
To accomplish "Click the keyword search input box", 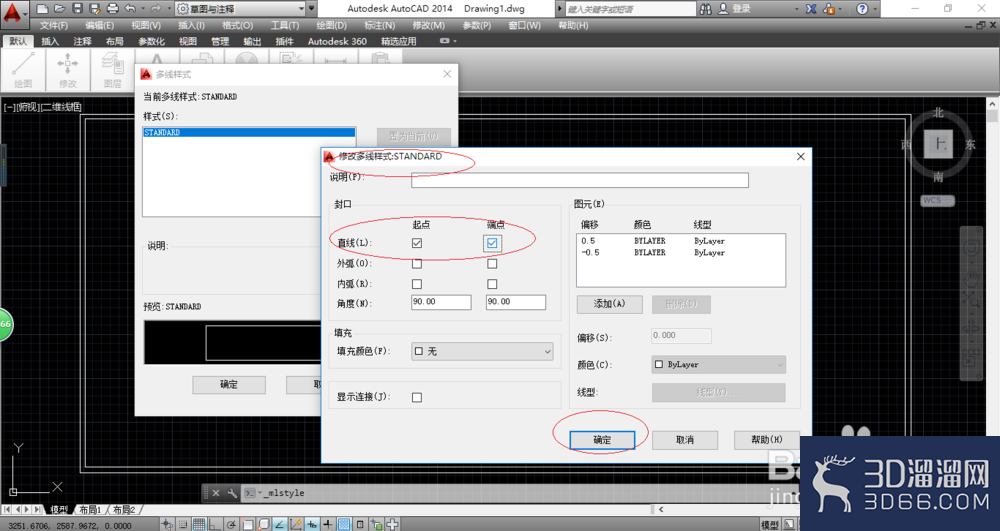I will 630,9.
